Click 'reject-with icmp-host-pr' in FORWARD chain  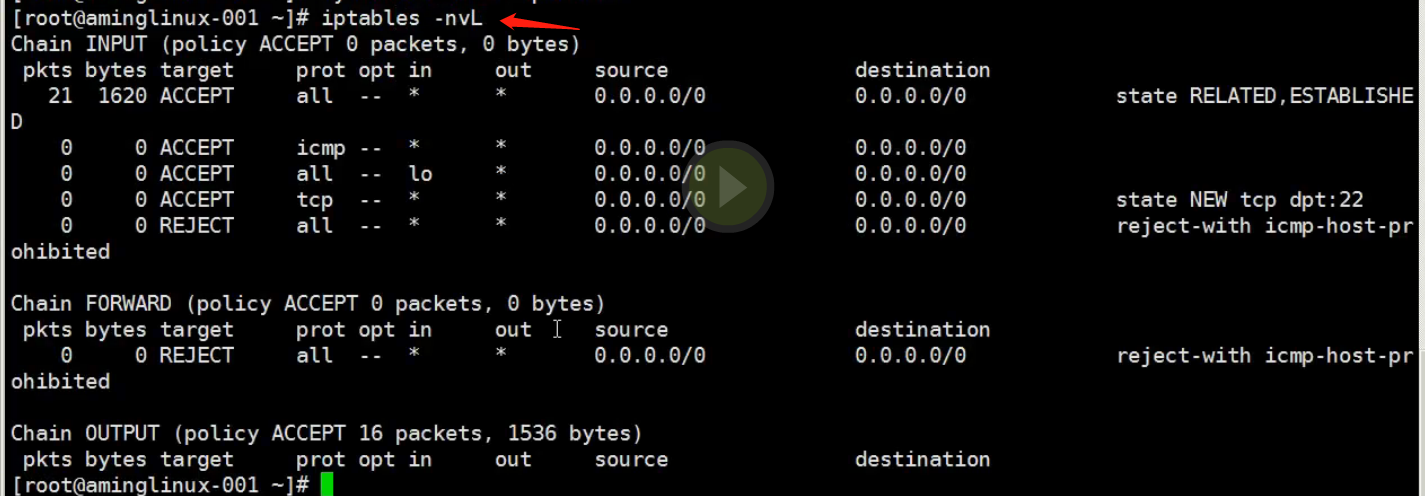pyautogui.click(x=1265, y=355)
